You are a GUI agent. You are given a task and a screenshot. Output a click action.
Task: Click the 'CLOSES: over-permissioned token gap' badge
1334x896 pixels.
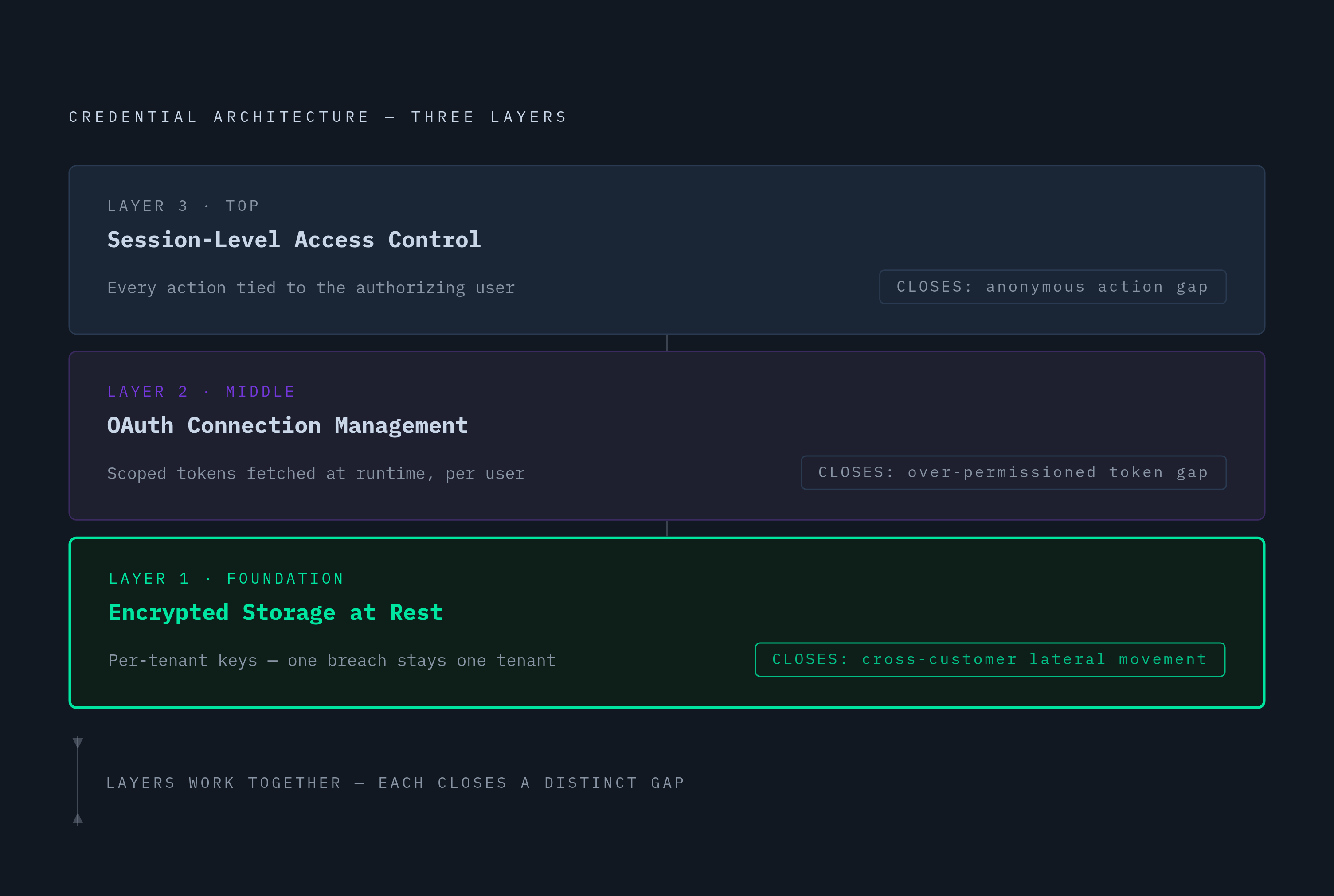click(1013, 472)
